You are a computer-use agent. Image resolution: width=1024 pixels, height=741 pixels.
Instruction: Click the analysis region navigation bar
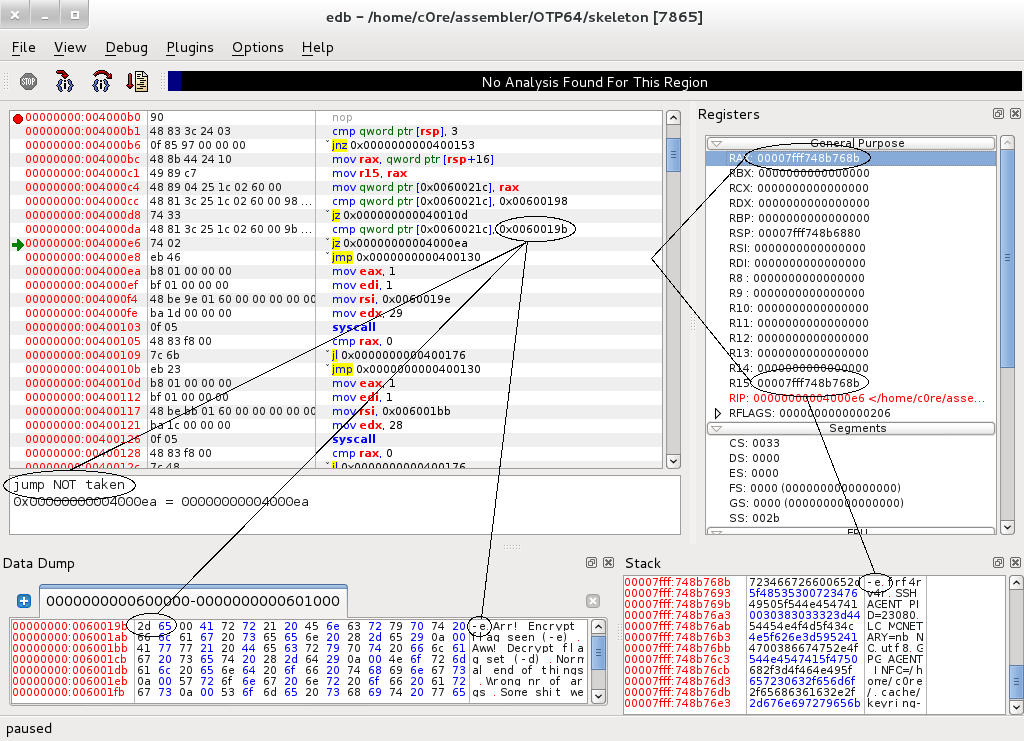pyautogui.click(x=594, y=82)
